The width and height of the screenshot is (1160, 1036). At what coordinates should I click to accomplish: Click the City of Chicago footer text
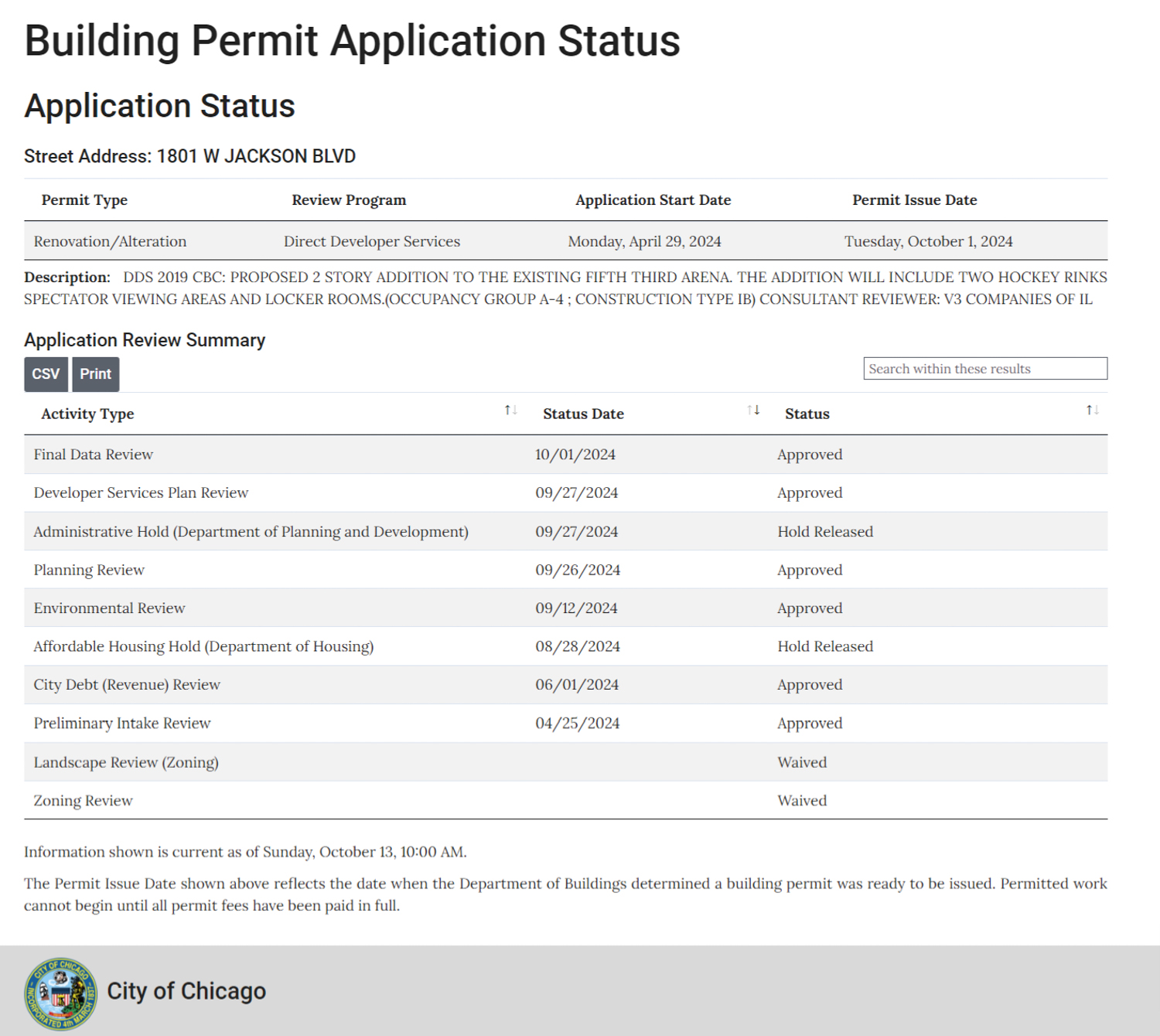pyautogui.click(x=186, y=991)
